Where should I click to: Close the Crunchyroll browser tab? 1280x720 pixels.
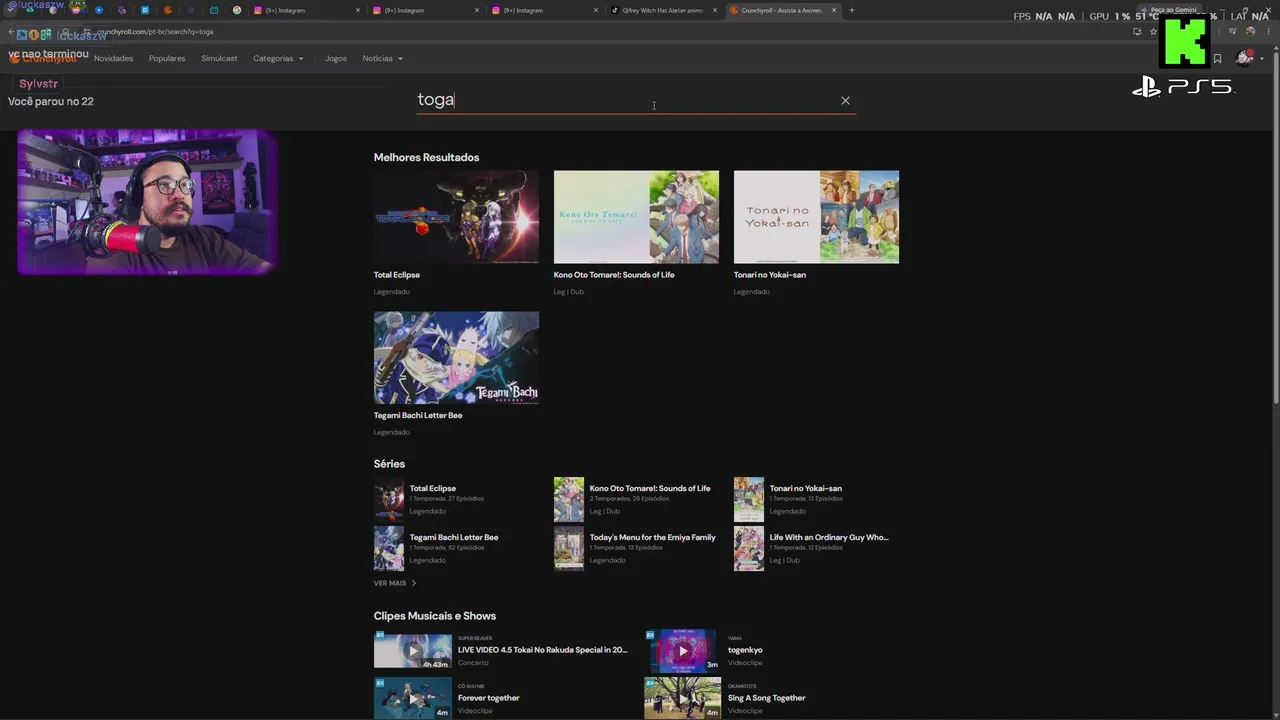coord(834,10)
